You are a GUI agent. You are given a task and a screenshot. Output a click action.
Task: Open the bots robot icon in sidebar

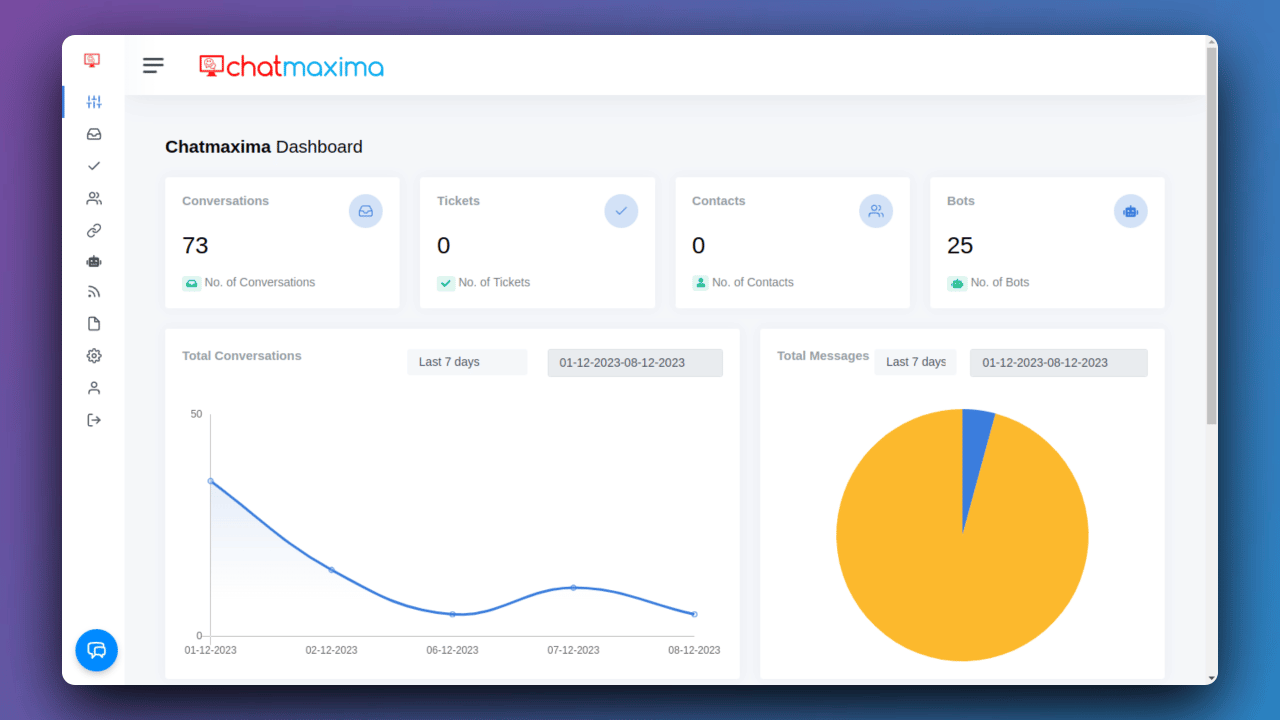click(94, 261)
